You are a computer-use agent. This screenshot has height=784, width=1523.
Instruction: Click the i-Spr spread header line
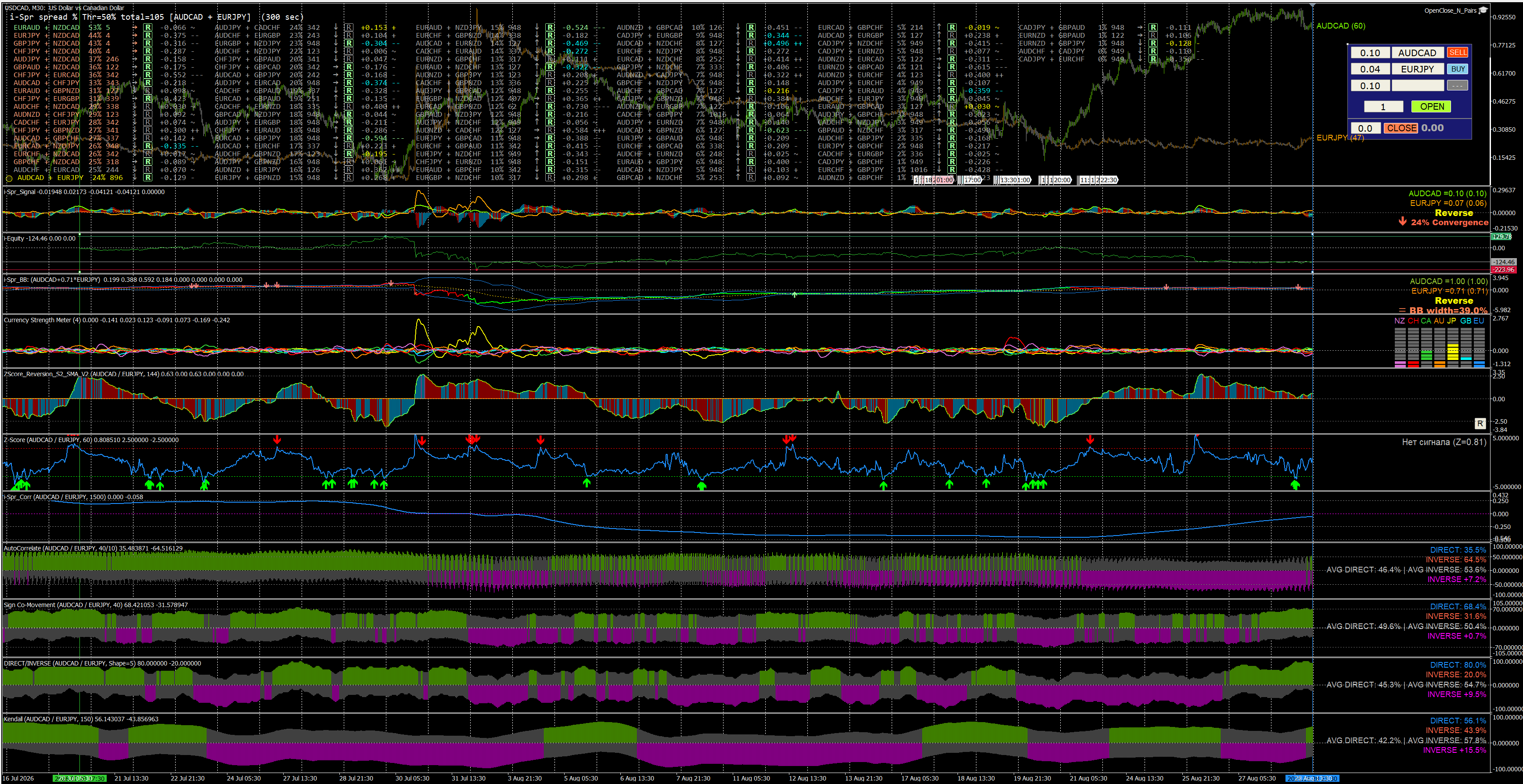click(x=157, y=17)
